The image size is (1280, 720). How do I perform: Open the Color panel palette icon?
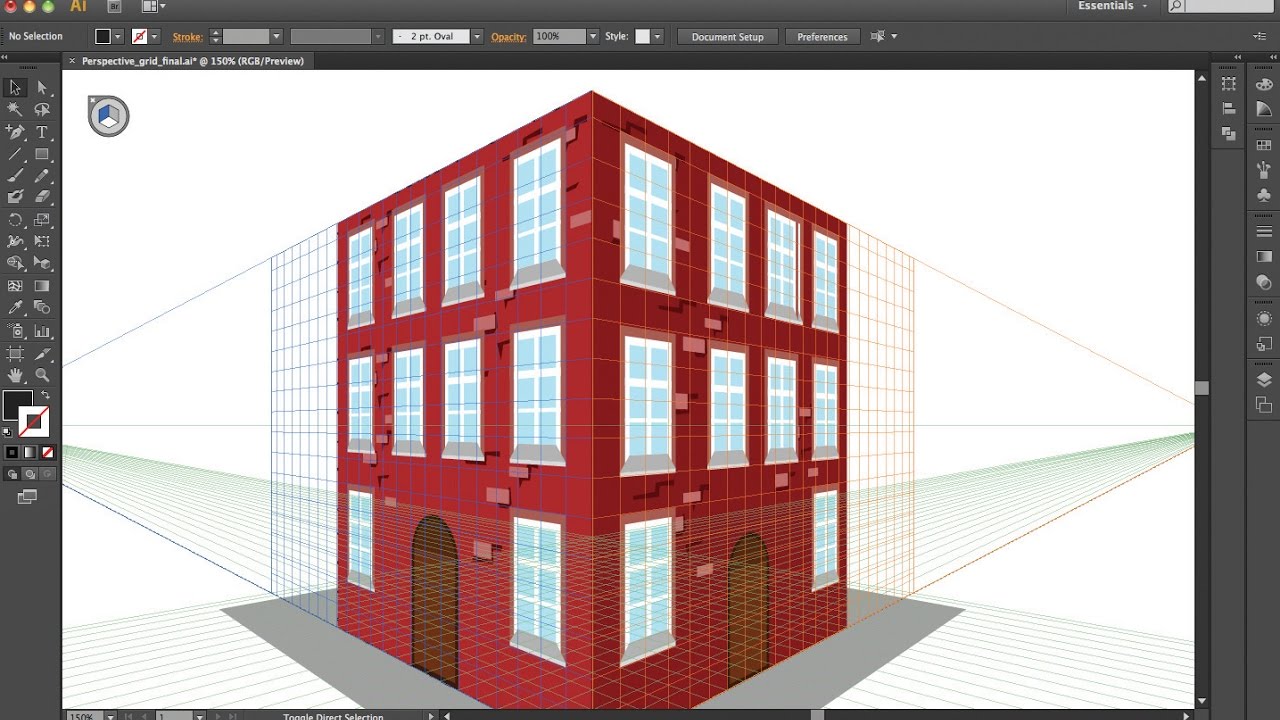click(x=1264, y=85)
